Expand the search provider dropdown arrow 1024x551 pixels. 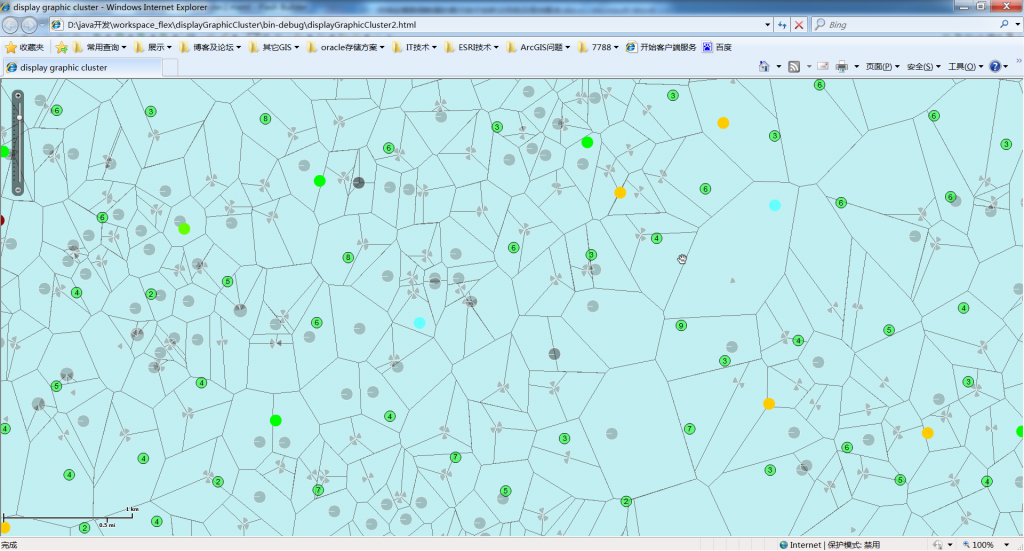point(1017,24)
